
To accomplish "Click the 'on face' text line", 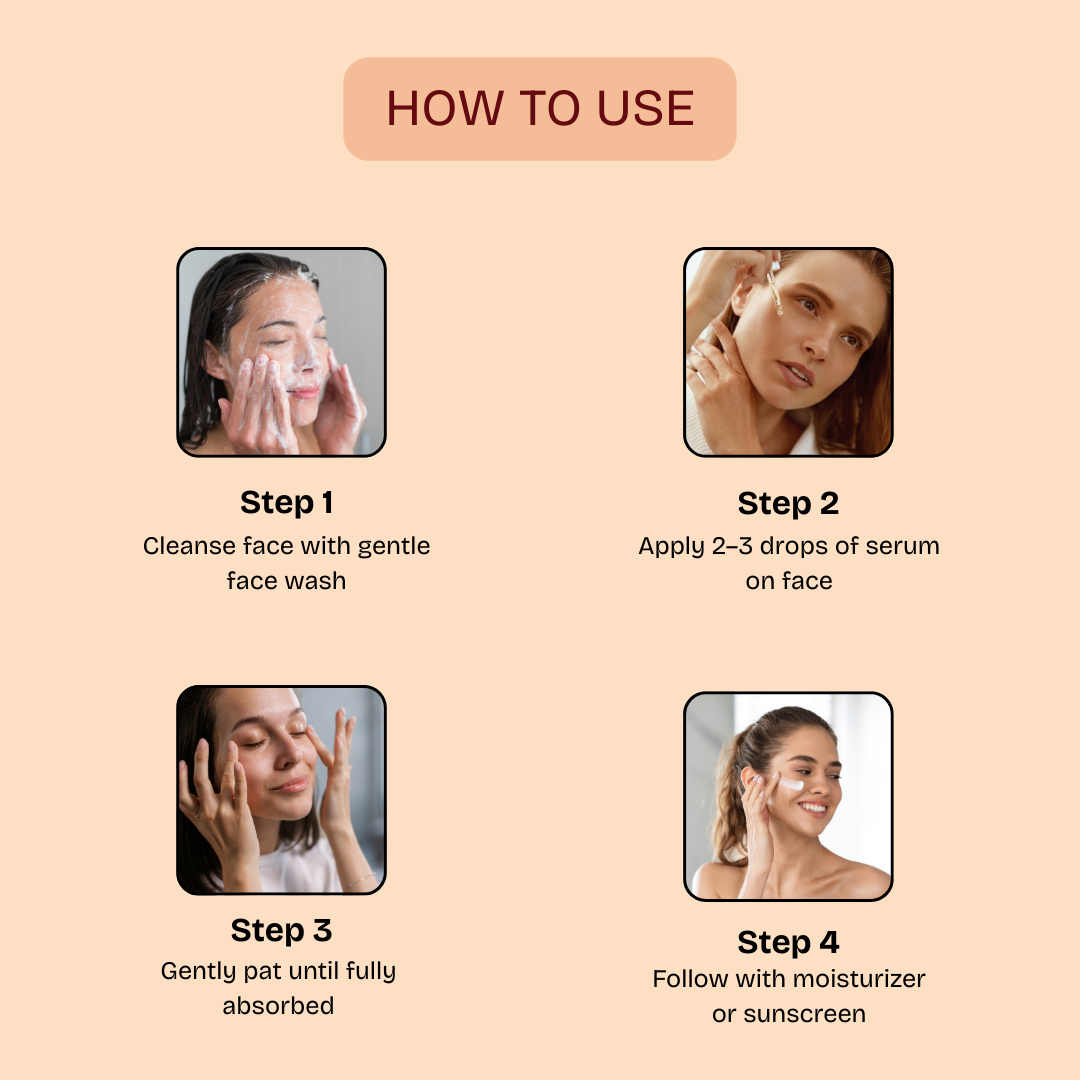I will (789, 581).
